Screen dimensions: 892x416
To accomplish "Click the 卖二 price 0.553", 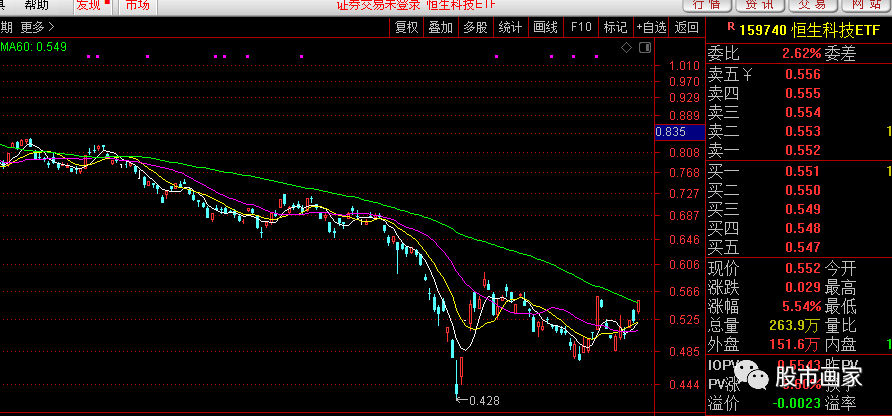I will (x=803, y=131).
